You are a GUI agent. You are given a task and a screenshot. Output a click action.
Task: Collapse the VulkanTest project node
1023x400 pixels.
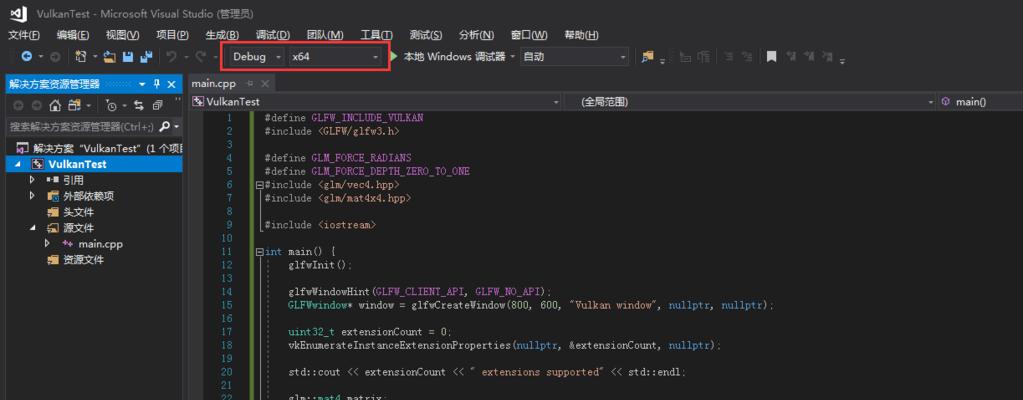(x=18, y=164)
